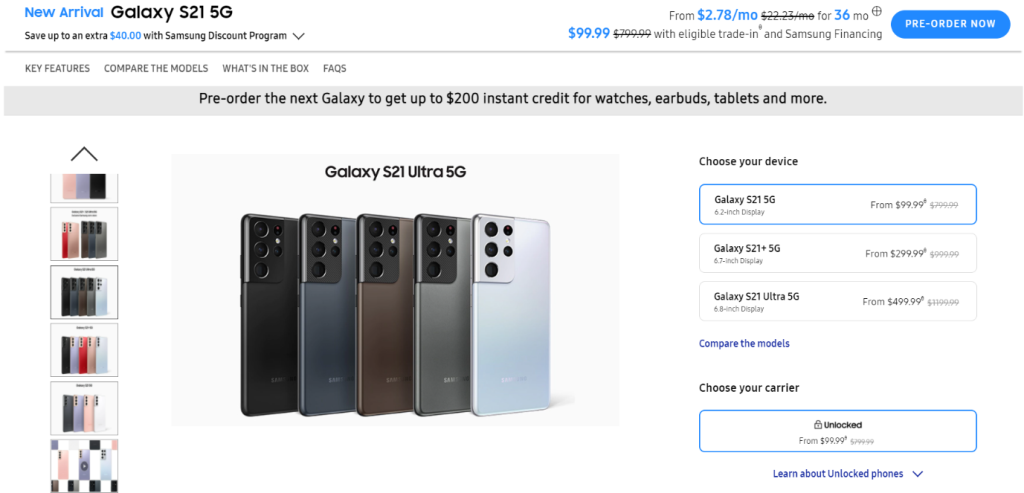
Task: Click the pink, violet, black phones thumbnail
Action: (84, 187)
